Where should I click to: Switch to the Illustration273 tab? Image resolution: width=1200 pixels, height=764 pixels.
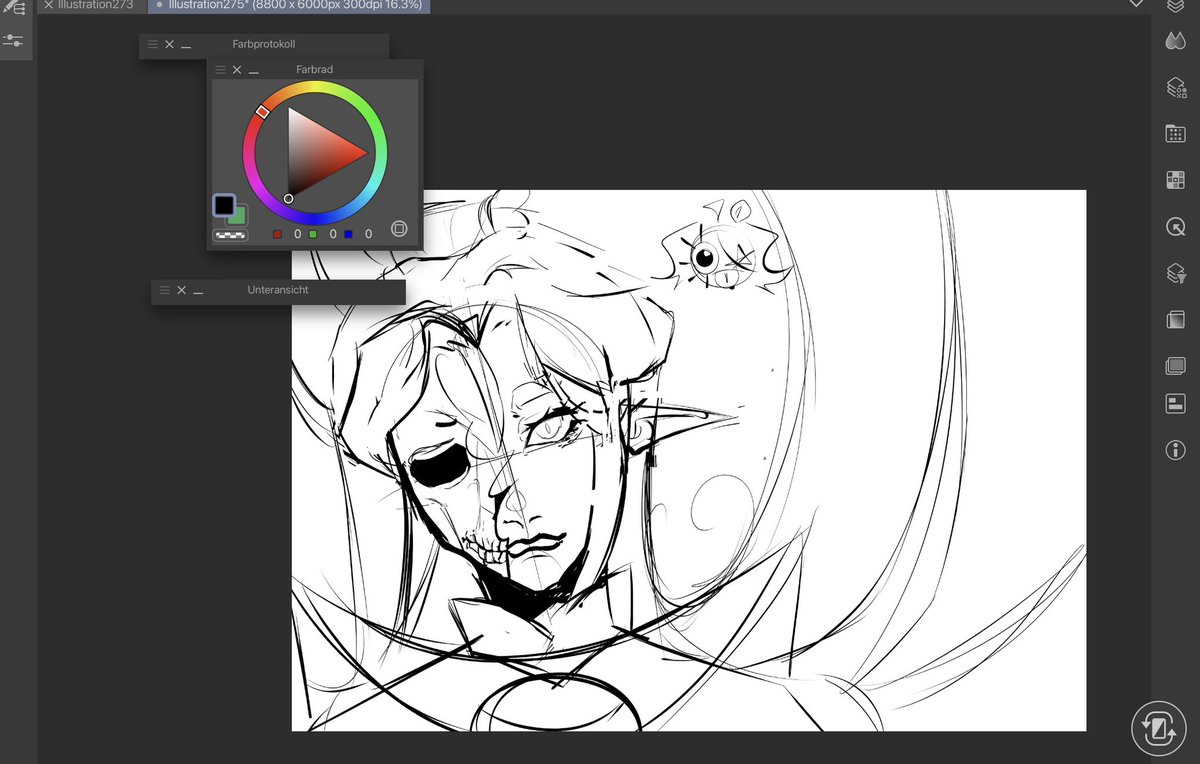(97, 5)
